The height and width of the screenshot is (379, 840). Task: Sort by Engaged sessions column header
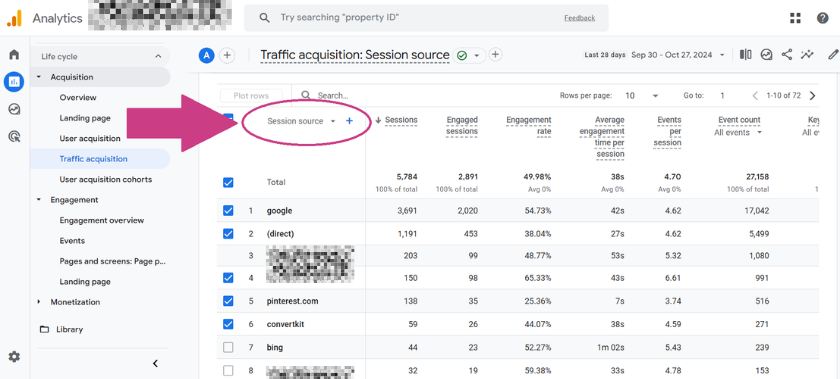pos(462,125)
